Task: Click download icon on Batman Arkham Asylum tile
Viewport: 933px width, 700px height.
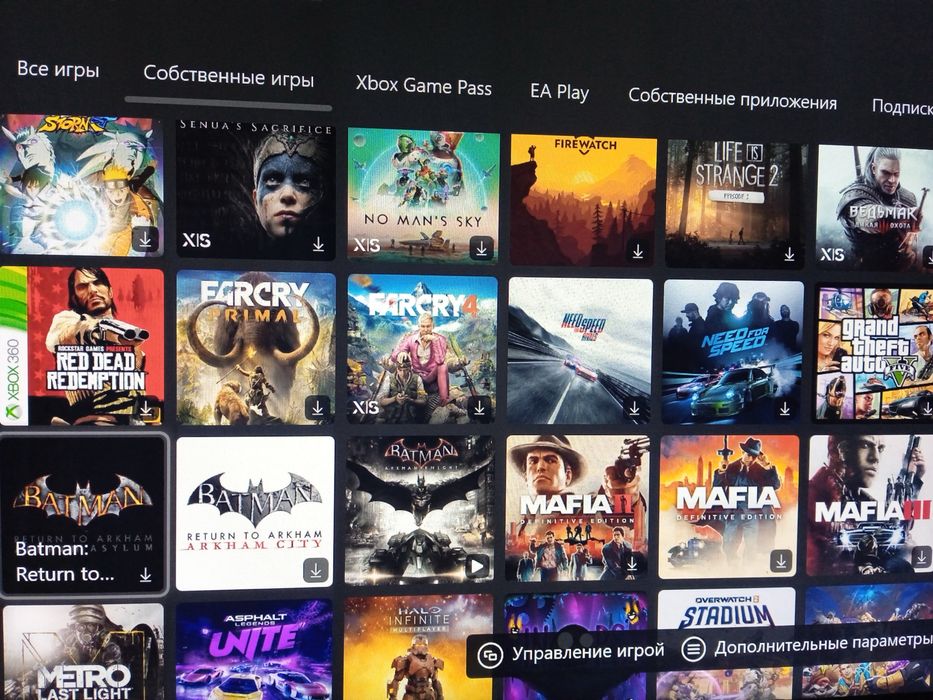Action: [x=145, y=575]
